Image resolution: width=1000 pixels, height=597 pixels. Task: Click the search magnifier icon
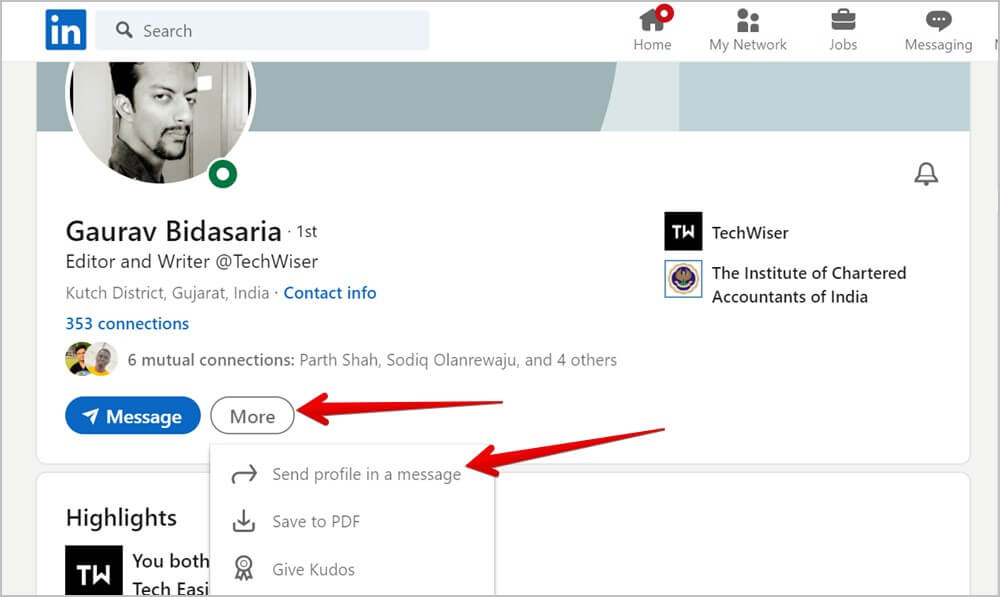click(124, 30)
